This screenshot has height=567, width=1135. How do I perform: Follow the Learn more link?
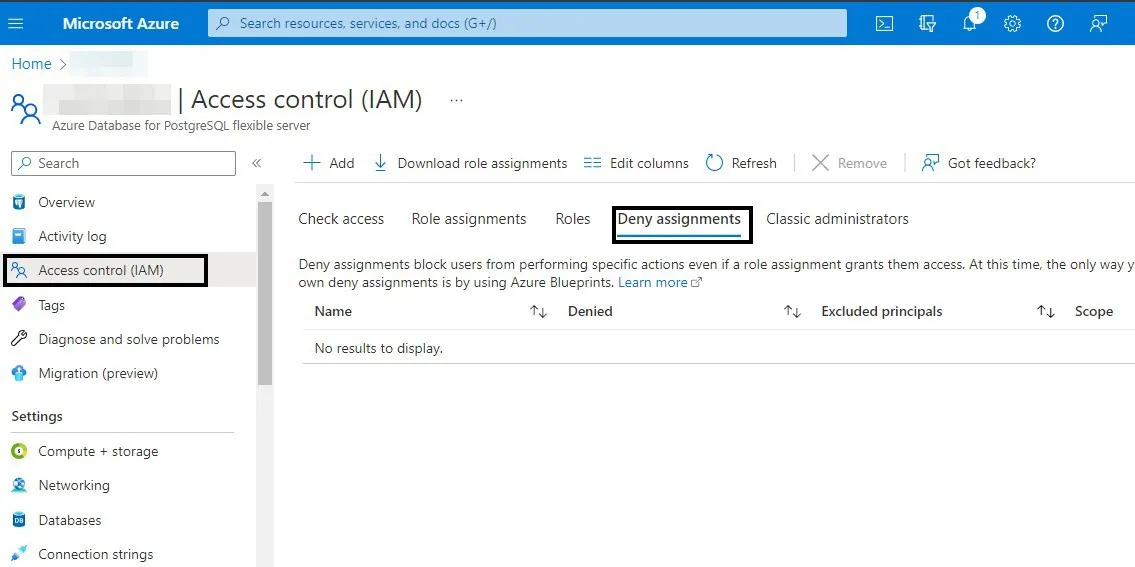659,282
